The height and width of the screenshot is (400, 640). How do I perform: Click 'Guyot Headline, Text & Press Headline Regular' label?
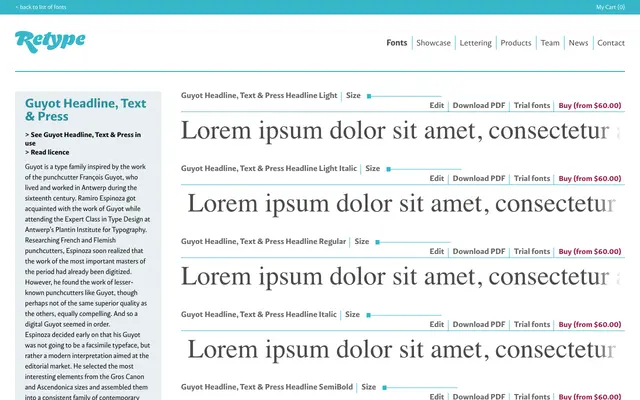263,242
